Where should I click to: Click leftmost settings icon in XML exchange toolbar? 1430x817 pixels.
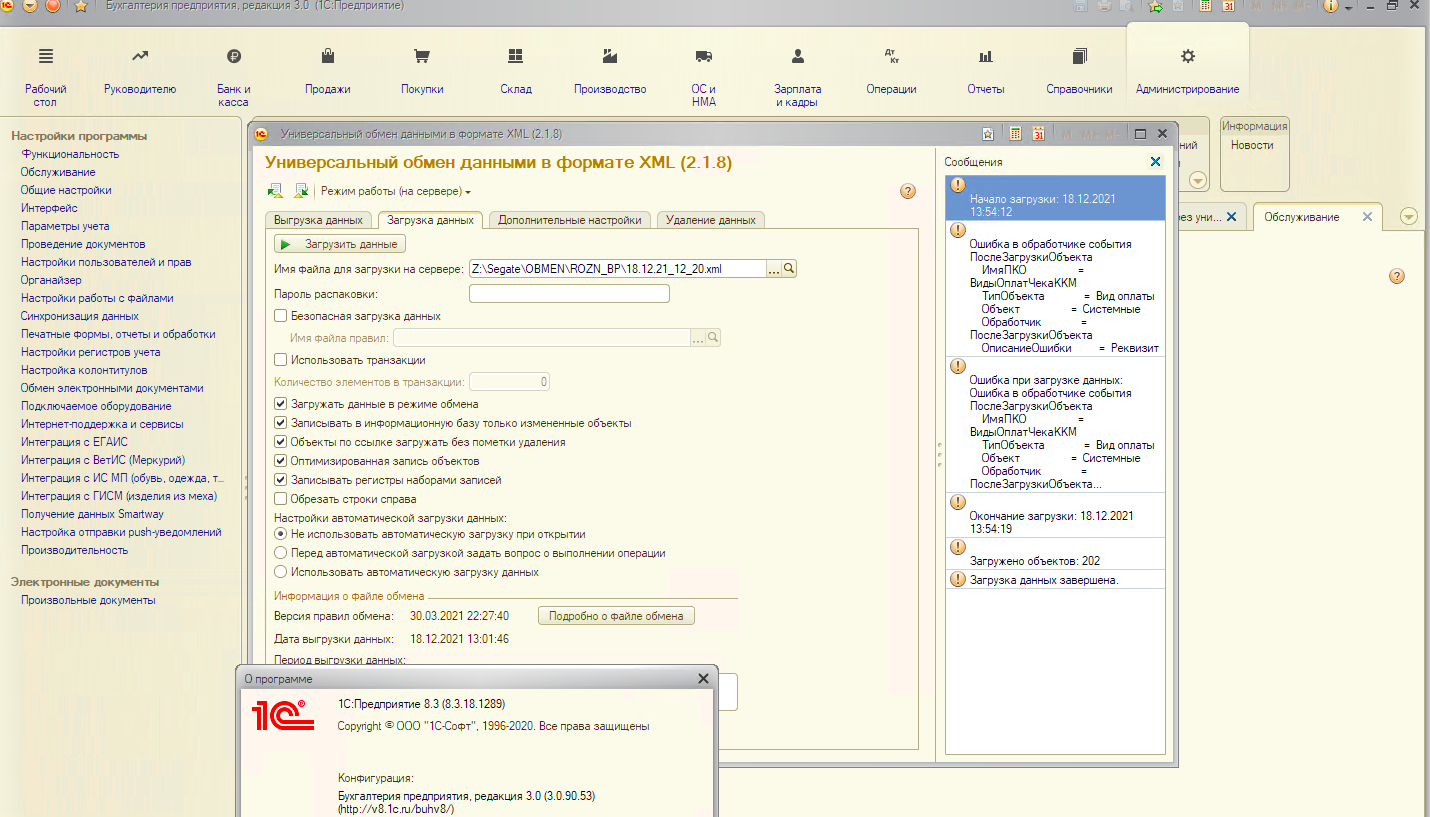tap(275, 190)
